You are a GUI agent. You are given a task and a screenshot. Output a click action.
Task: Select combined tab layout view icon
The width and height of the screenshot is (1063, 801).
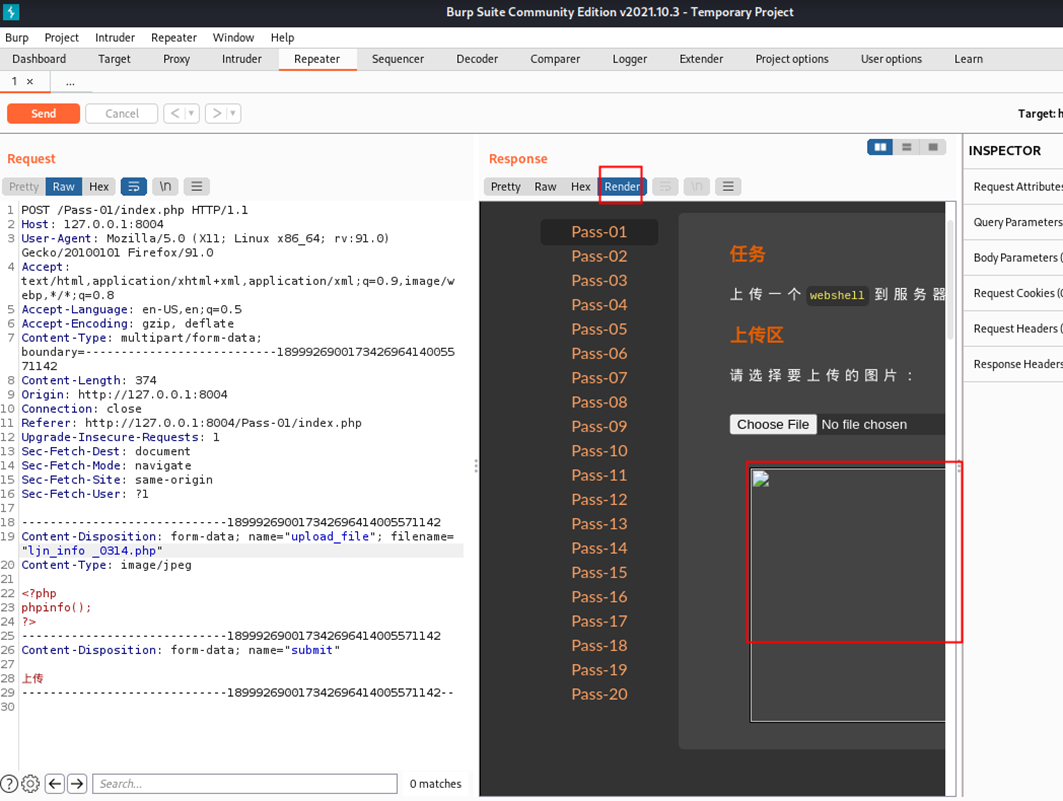coord(933,147)
